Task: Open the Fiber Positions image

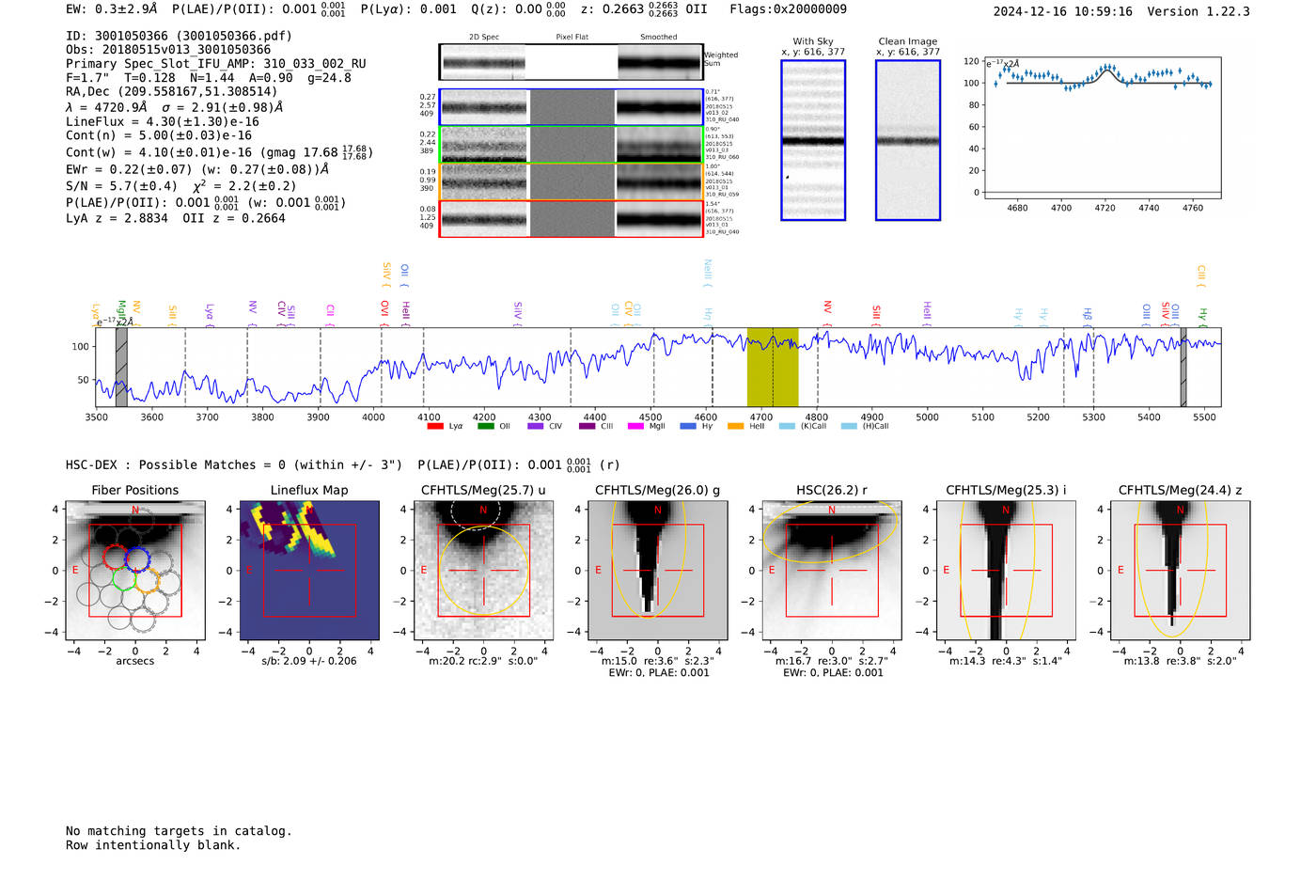Action: tap(134, 571)
